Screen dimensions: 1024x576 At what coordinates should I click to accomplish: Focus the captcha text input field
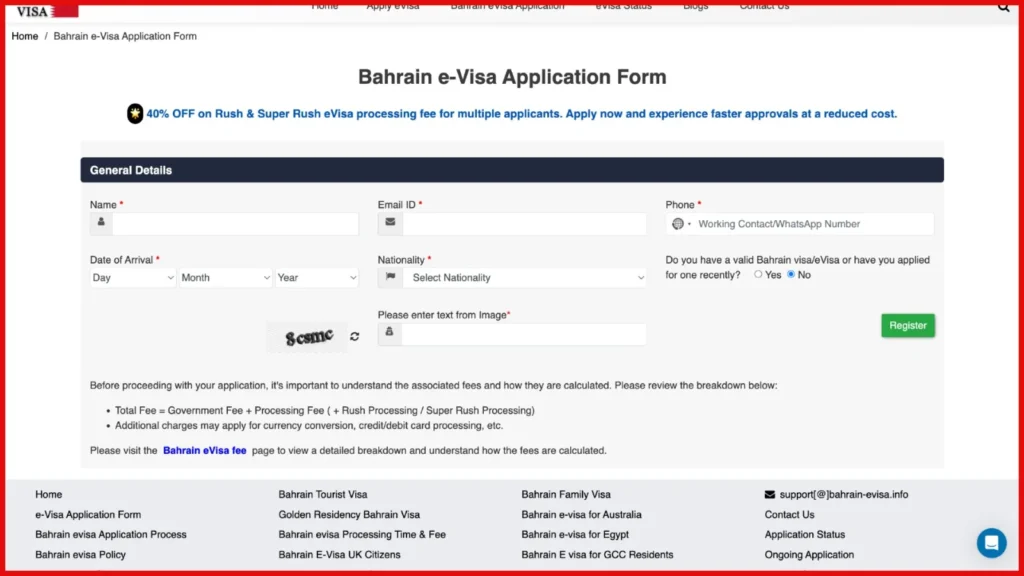pos(524,334)
